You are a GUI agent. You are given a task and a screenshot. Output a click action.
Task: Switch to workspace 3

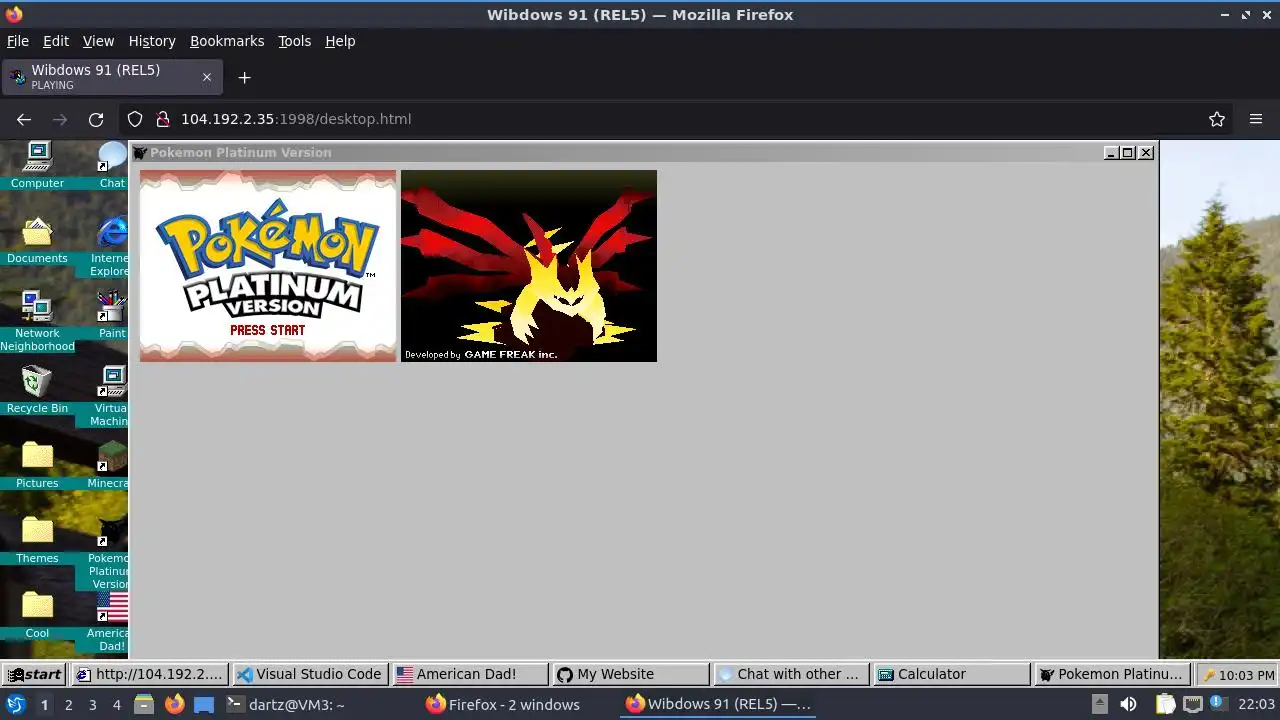(92, 705)
